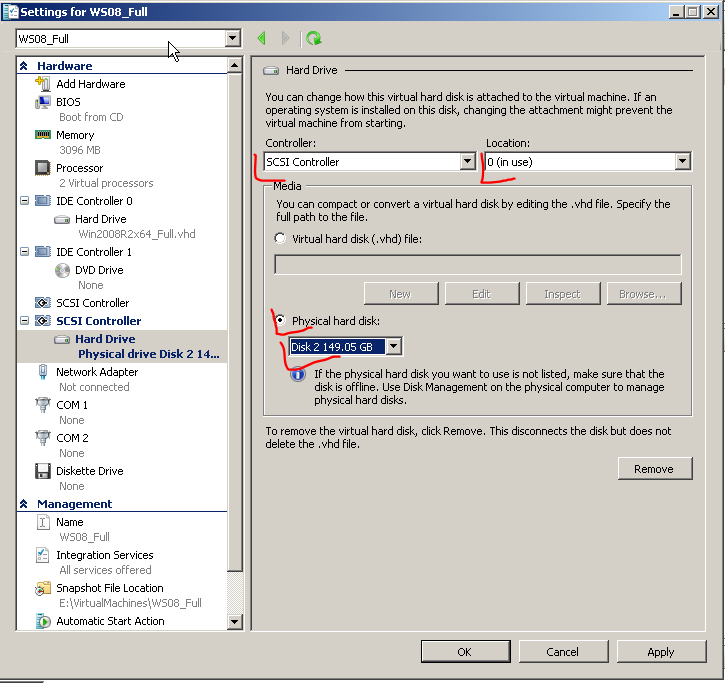
Task: Click the first SCSI Controller icon
Action: pyautogui.click(x=43, y=303)
